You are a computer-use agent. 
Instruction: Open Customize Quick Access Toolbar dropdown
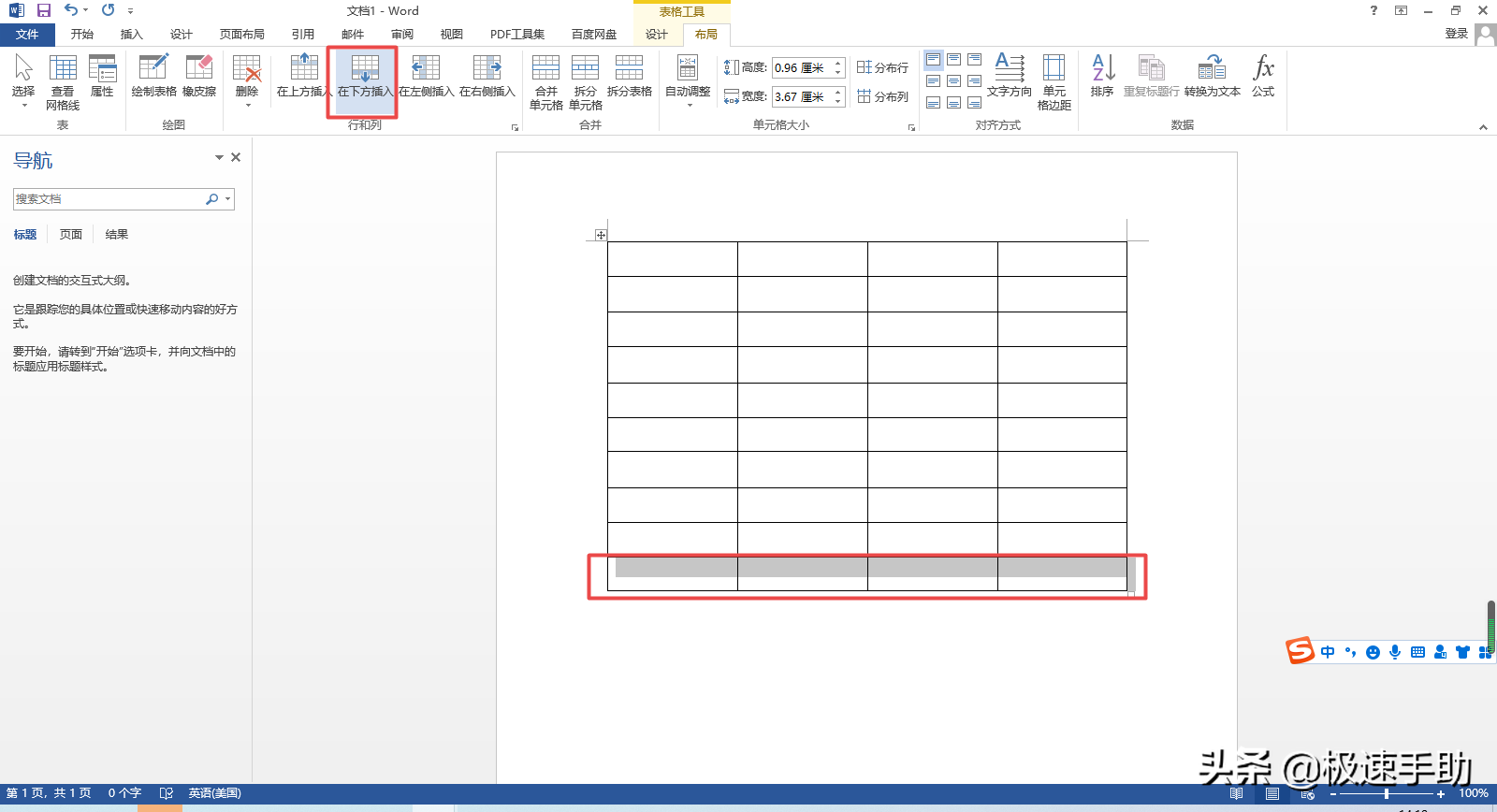tap(130, 11)
